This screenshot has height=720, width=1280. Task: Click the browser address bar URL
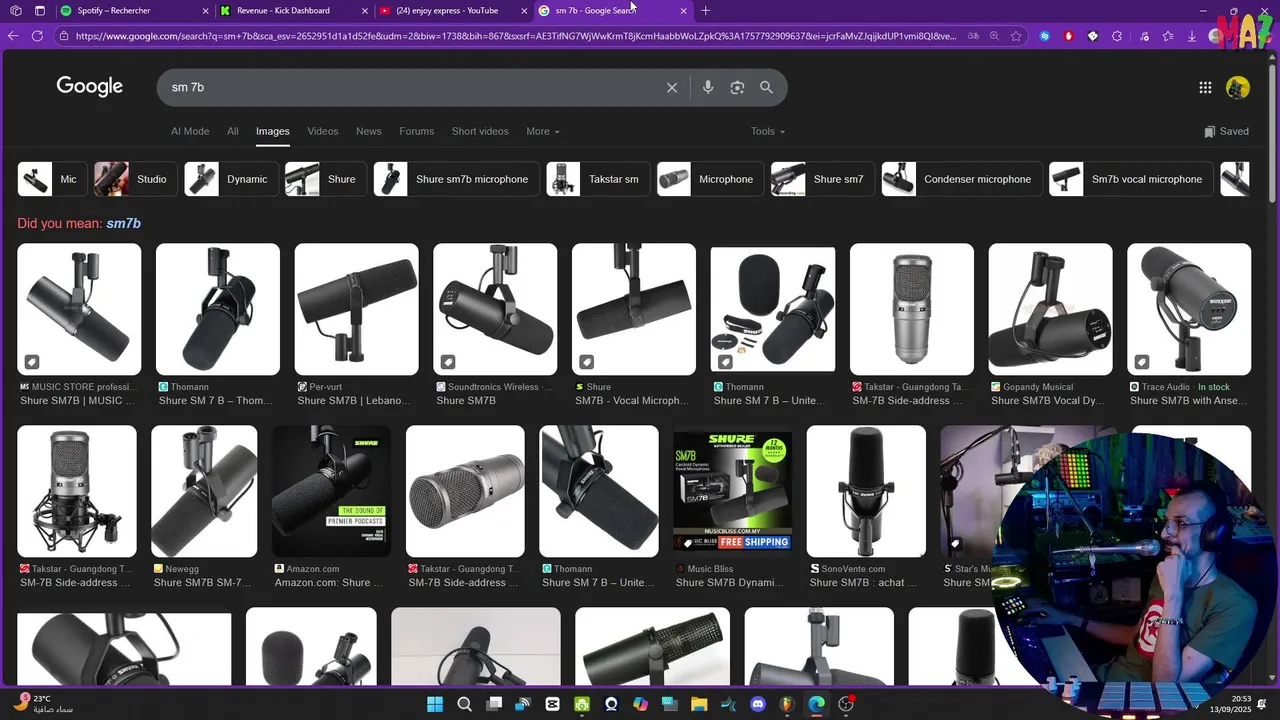click(515, 36)
